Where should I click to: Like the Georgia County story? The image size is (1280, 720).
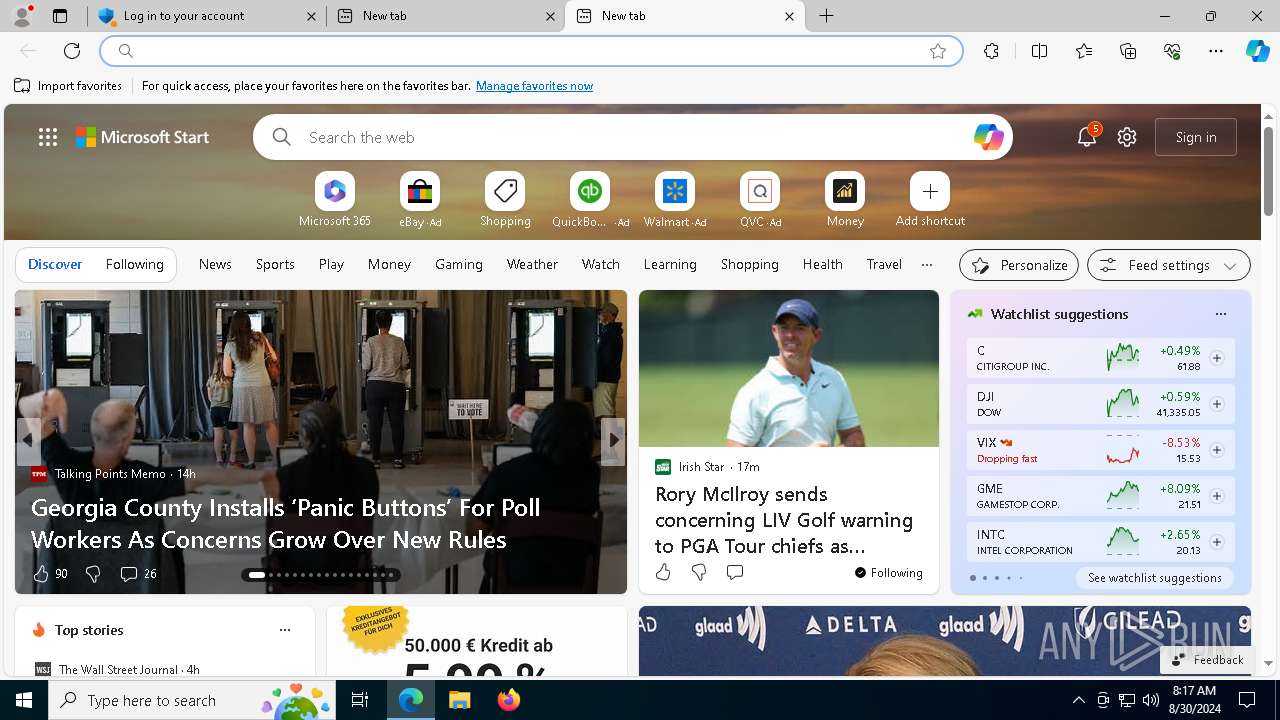click(41, 574)
